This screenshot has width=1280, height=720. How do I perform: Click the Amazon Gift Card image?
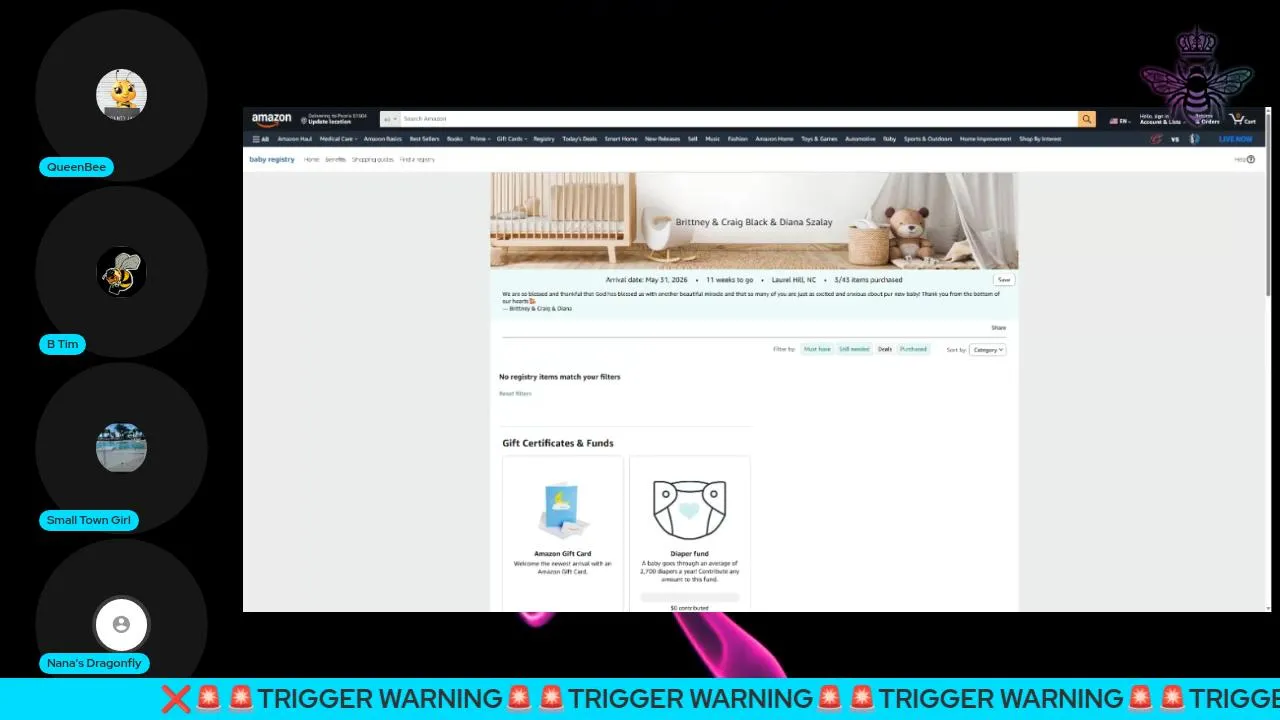click(562, 510)
